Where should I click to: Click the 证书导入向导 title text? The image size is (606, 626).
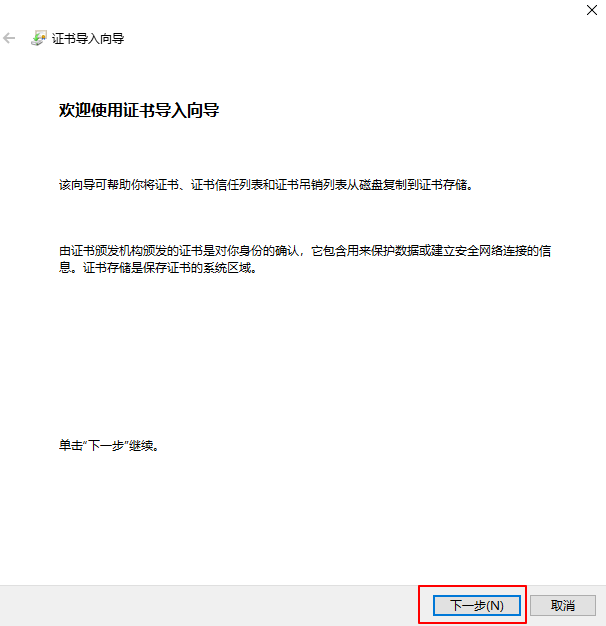[88, 38]
